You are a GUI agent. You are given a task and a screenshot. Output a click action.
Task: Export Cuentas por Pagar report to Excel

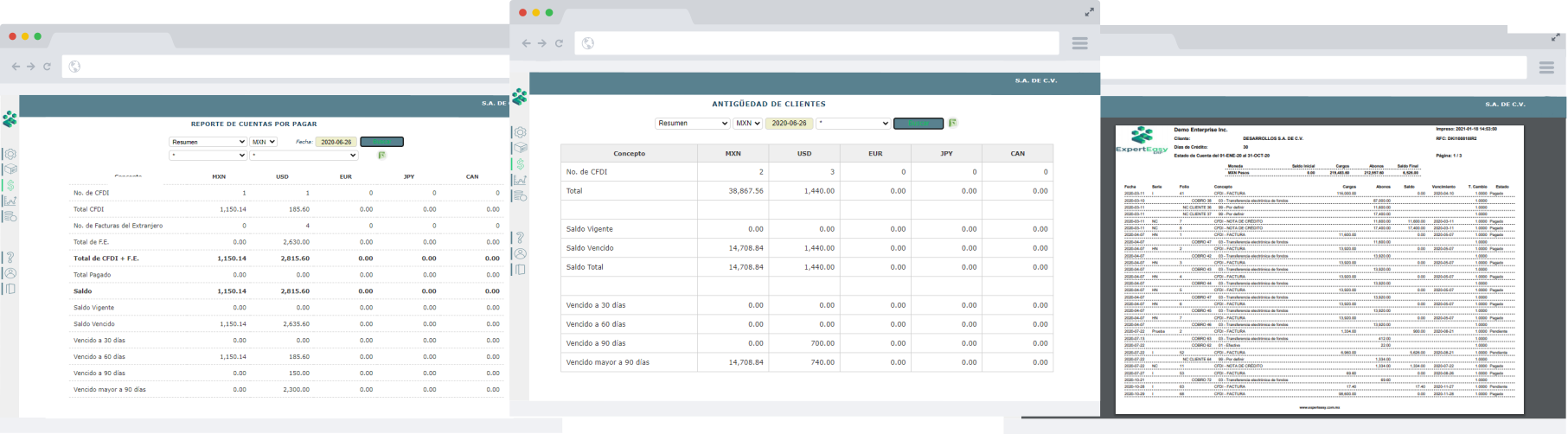click(x=381, y=156)
